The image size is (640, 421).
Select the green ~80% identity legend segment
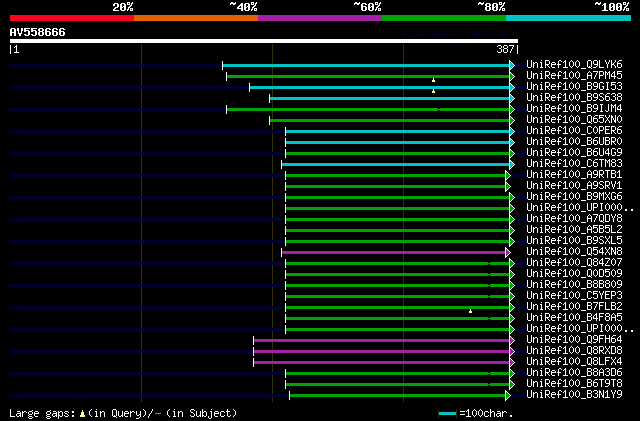[x=444, y=18]
